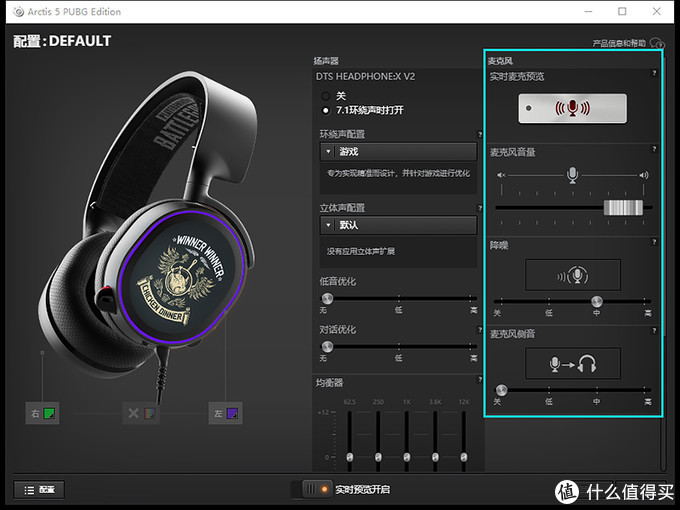Screen dimensions: 680x510
Task: Open help for 均衡器 section
Action: (x=480, y=379)
